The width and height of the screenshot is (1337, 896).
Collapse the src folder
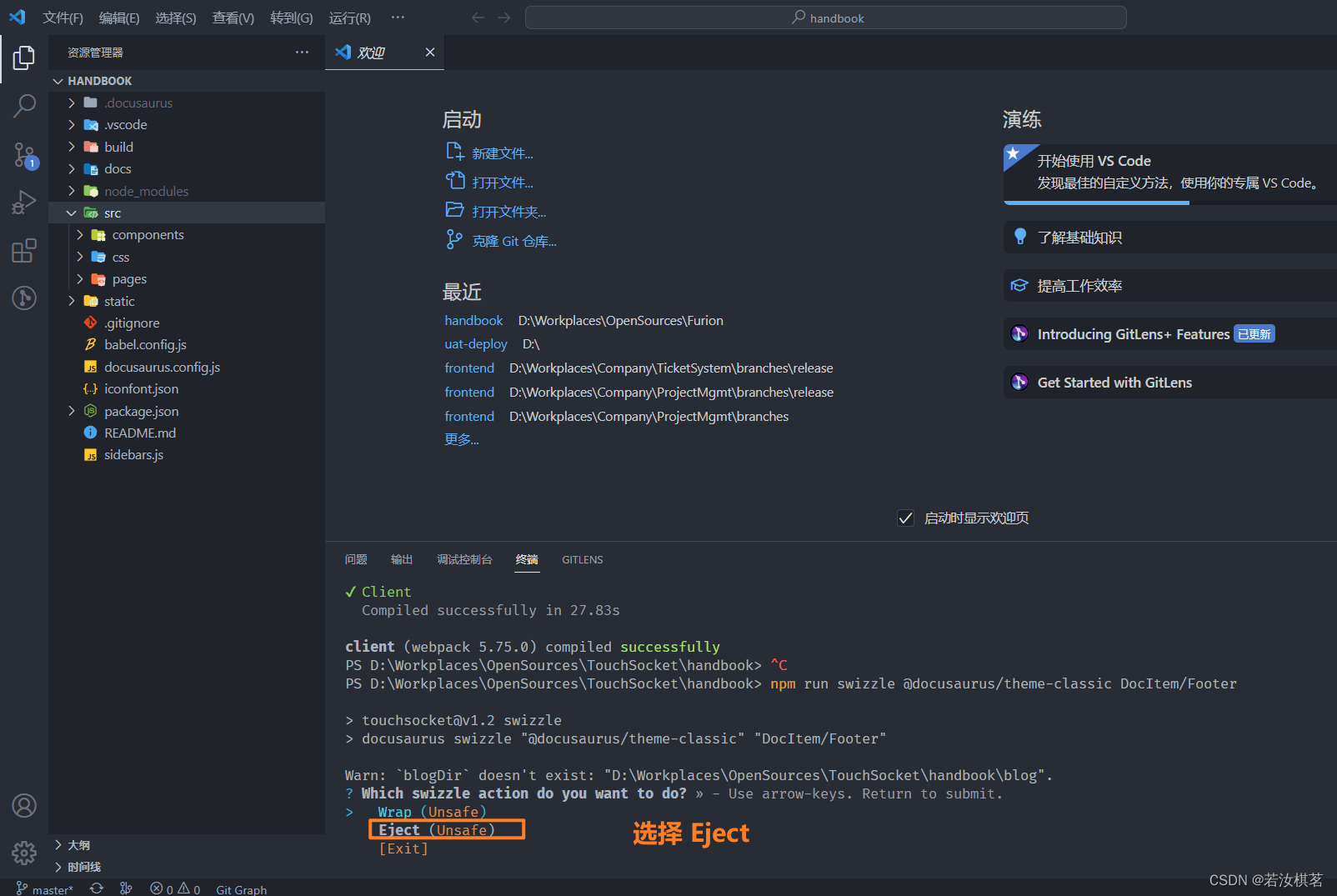click(72, 213)
